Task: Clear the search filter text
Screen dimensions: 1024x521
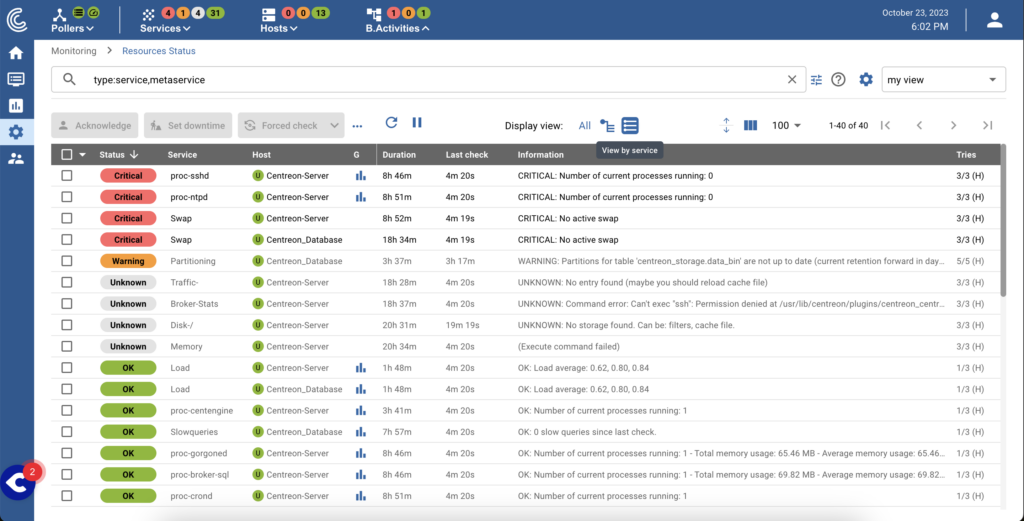Action: (x=792, y=80)
